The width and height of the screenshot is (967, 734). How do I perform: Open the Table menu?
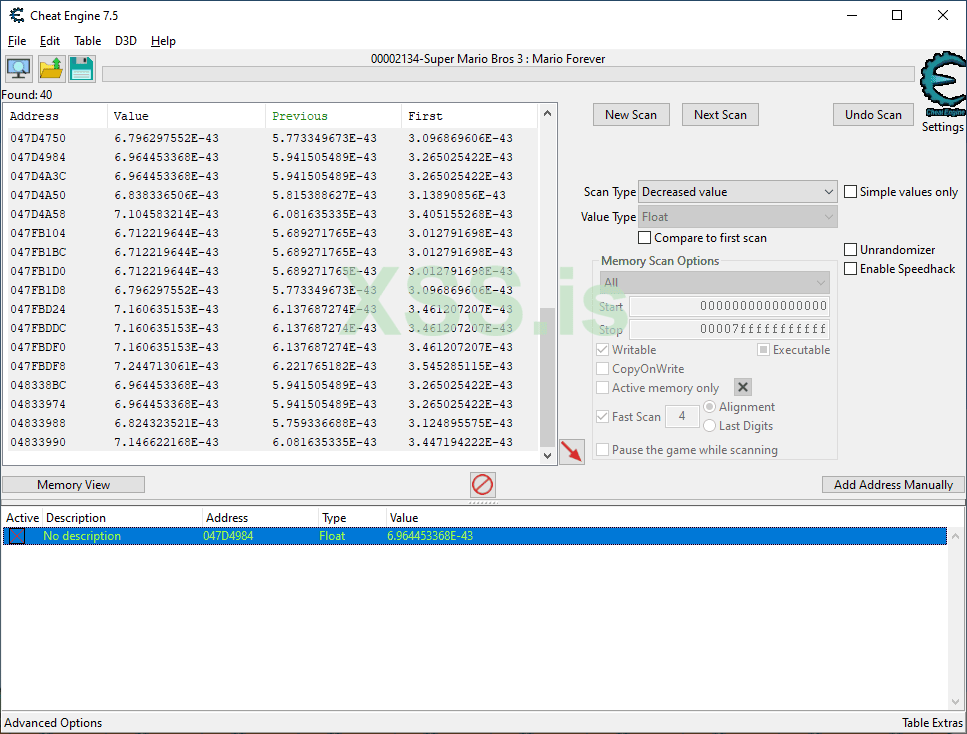(88, 41)
